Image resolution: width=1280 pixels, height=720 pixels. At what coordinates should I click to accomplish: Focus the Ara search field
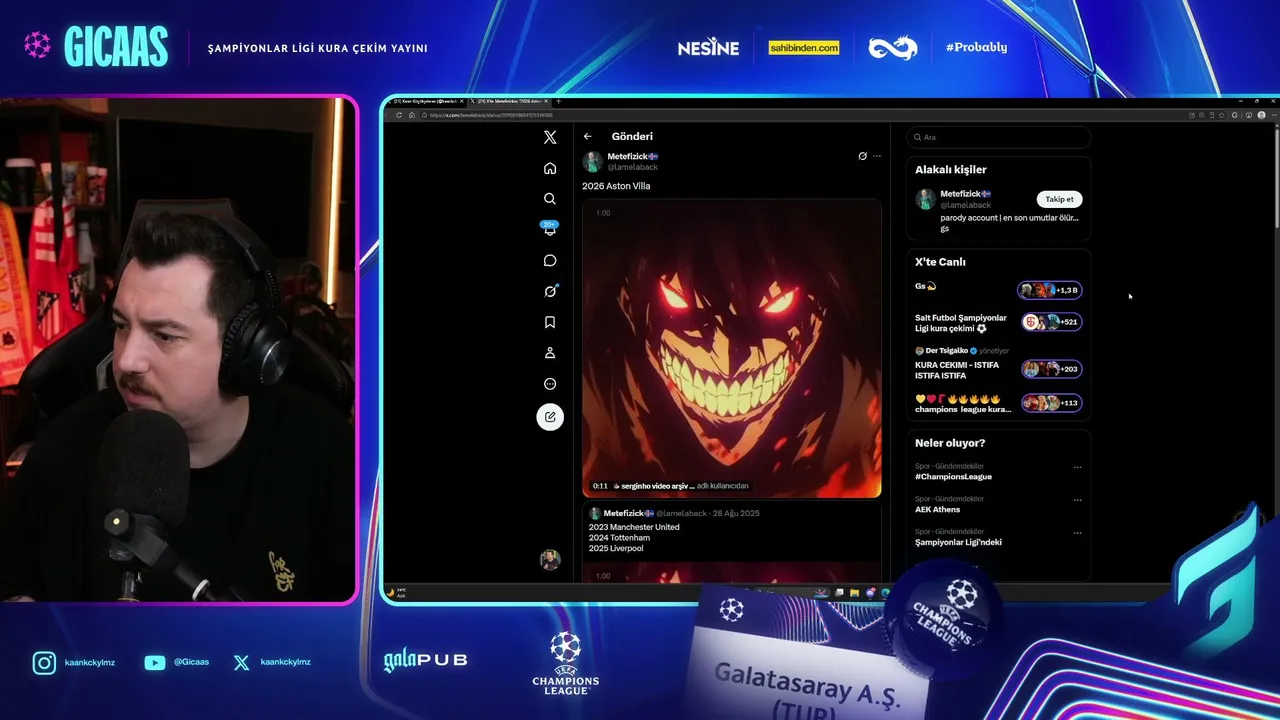[998, 137]
